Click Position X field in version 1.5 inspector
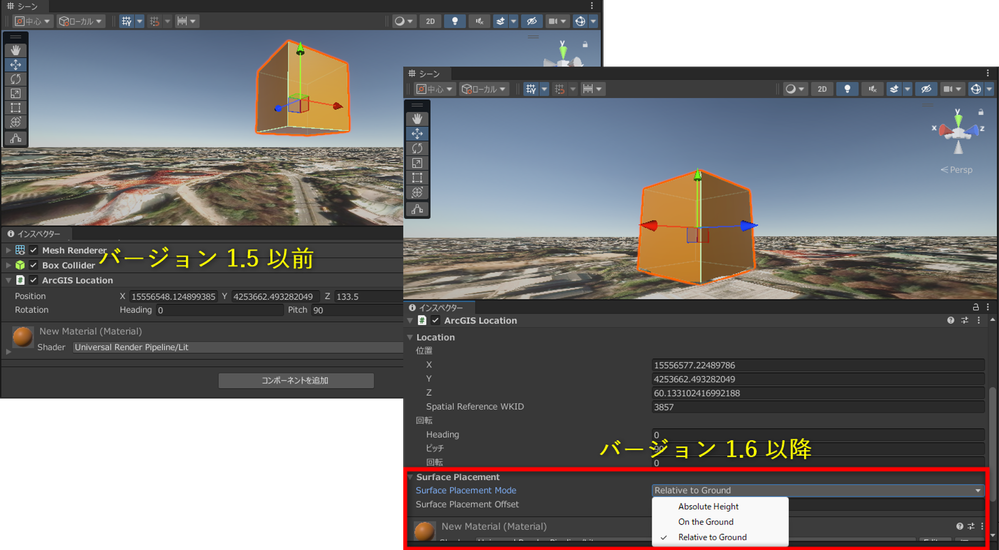 tap(173, 296)
